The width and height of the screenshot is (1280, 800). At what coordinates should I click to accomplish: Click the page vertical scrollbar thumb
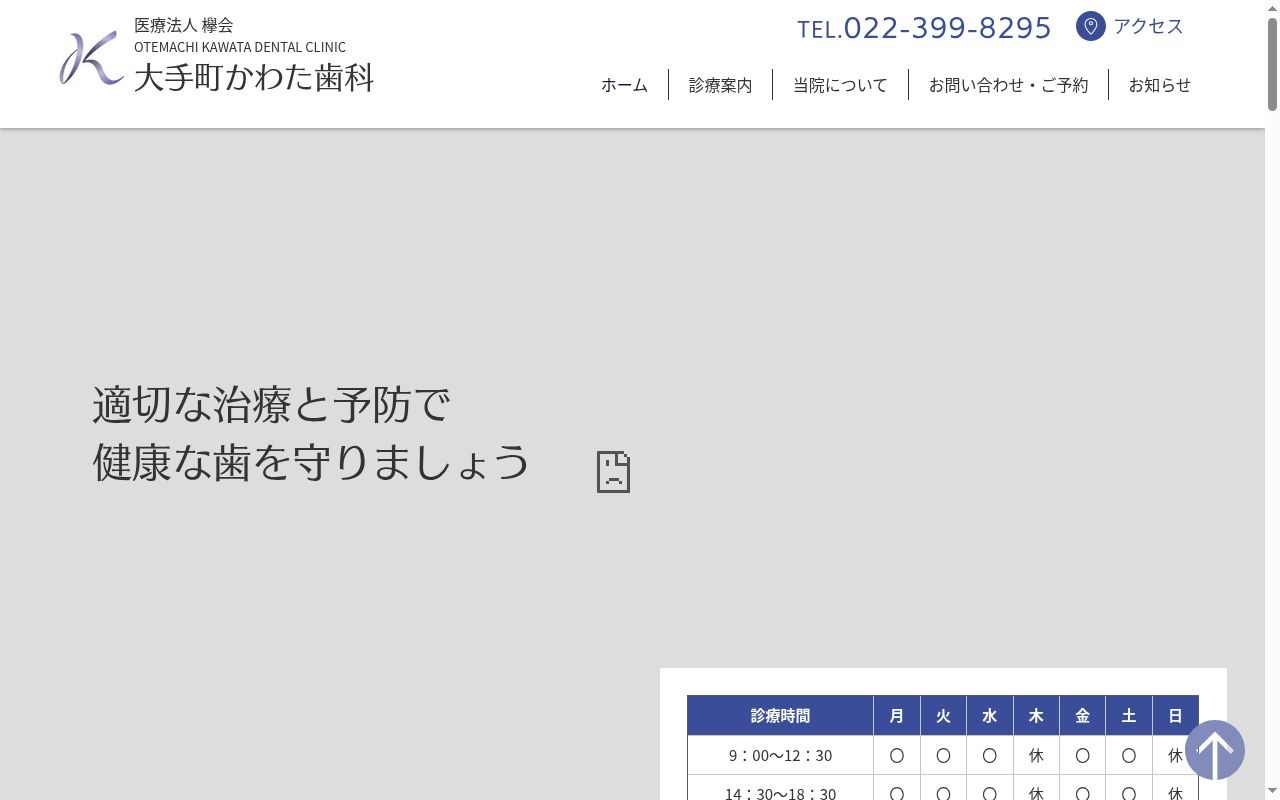[1272, 62]
